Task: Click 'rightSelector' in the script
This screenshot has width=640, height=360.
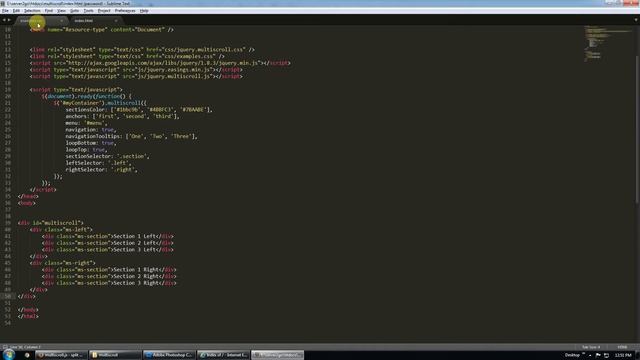Action: point(85,169)
